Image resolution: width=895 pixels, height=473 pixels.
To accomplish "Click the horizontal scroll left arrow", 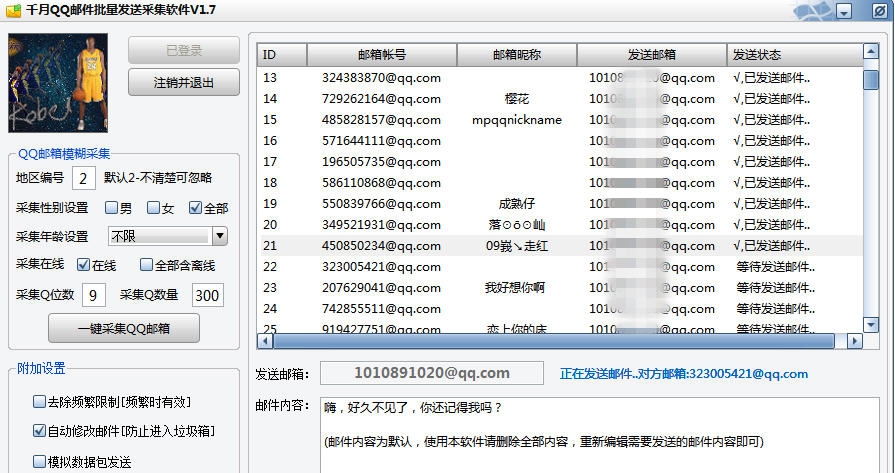I will [x=265, y=341].
